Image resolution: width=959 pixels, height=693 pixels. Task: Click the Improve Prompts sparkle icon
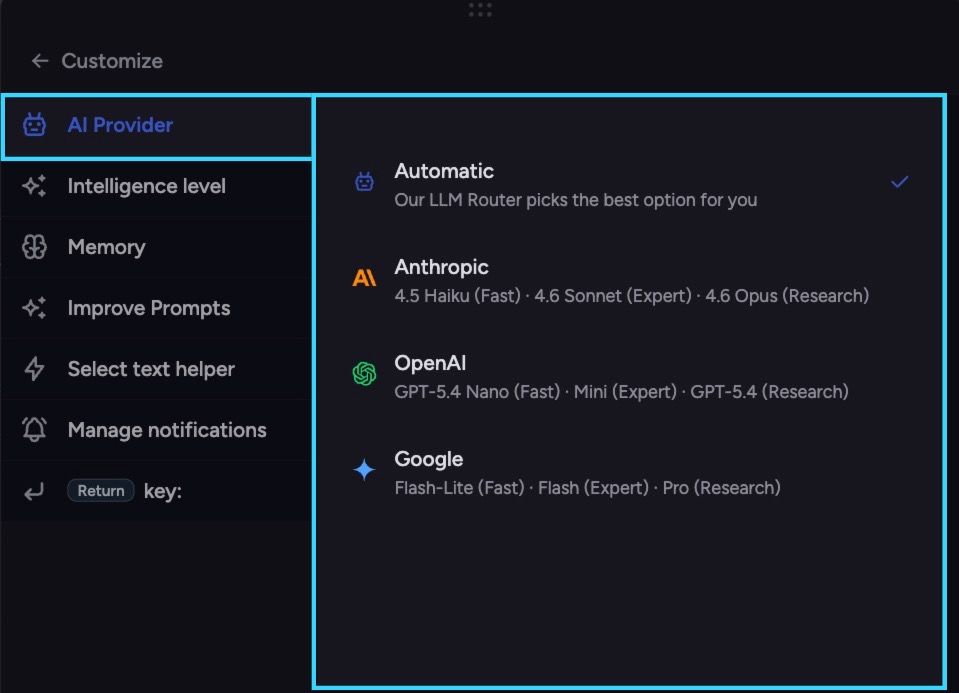pos(34,308)
